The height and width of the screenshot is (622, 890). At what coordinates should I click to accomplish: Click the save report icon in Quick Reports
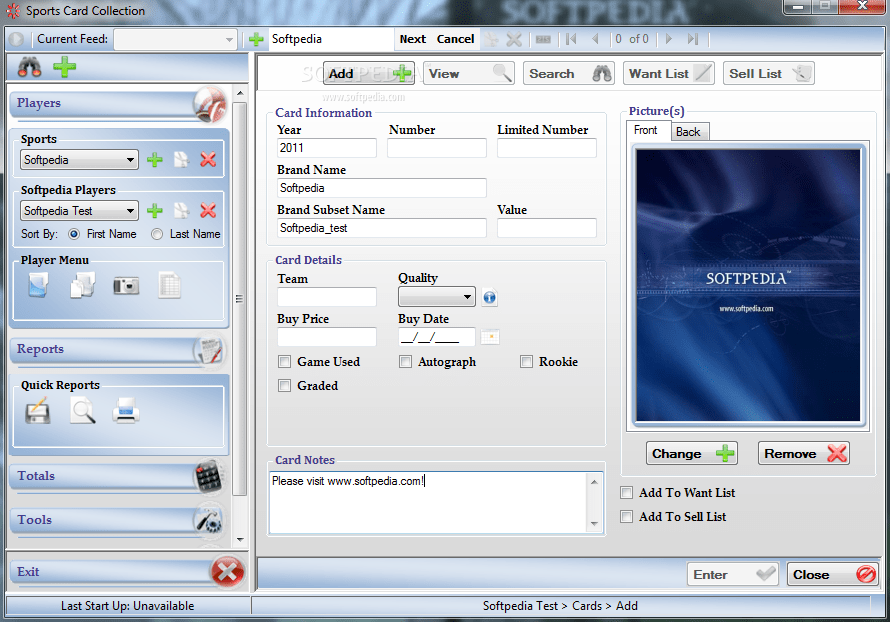point(37,410)
